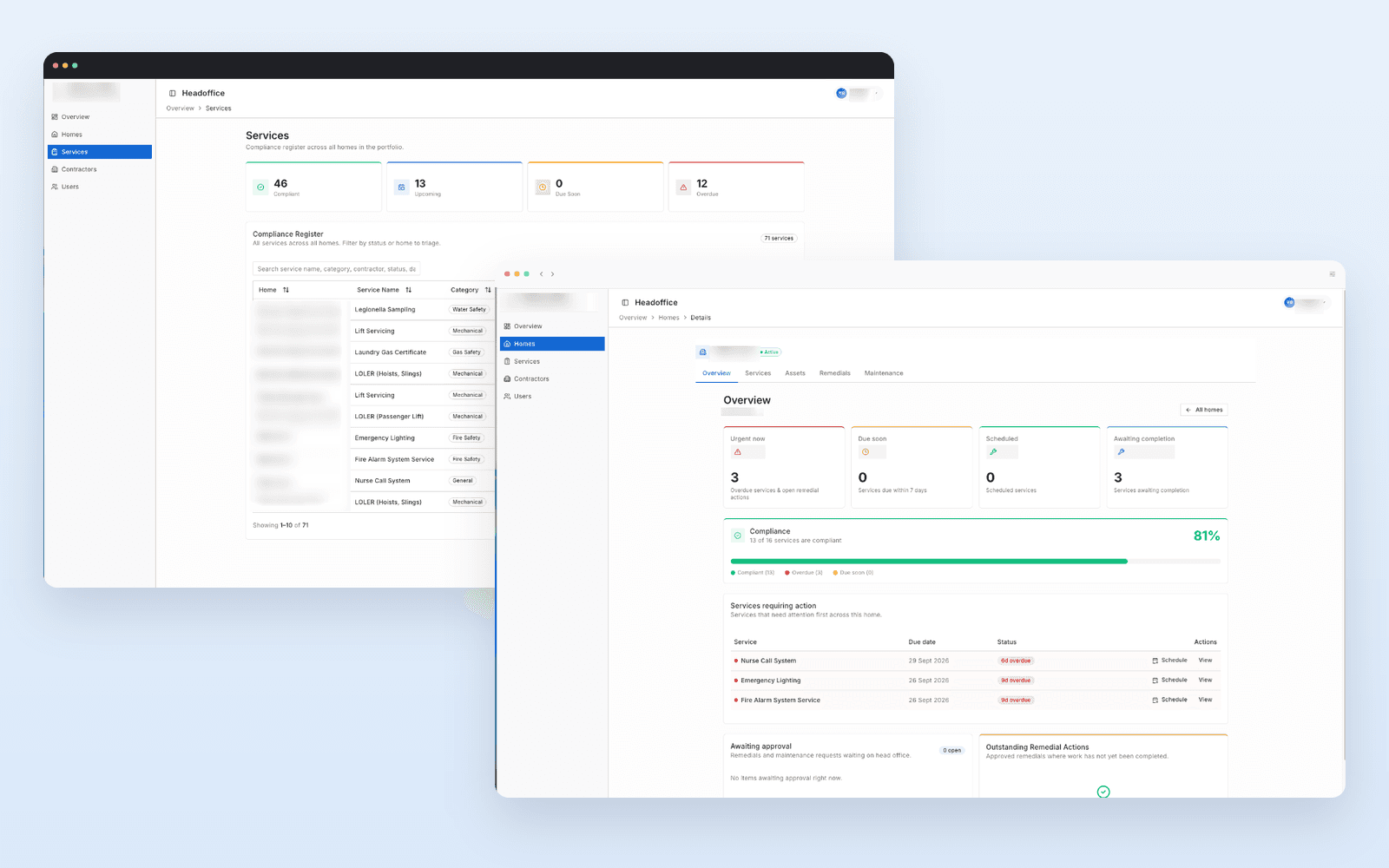1389x868 pixels.
Task: Schedule the Emergency Lighting service
Action: 1169,681
